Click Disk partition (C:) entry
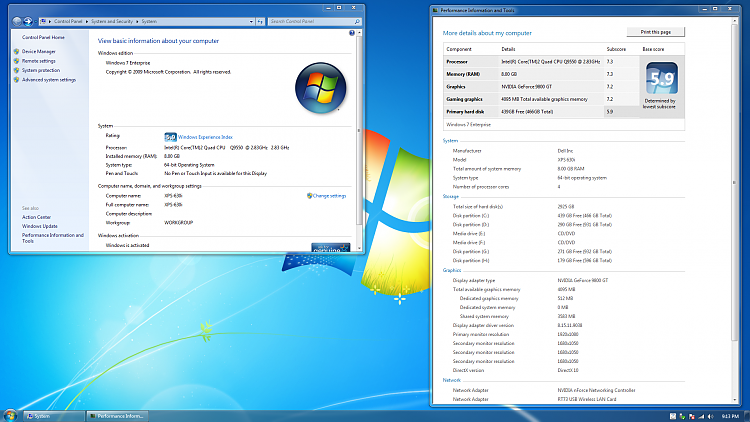 pyautogui.click(x=532, y=216)
